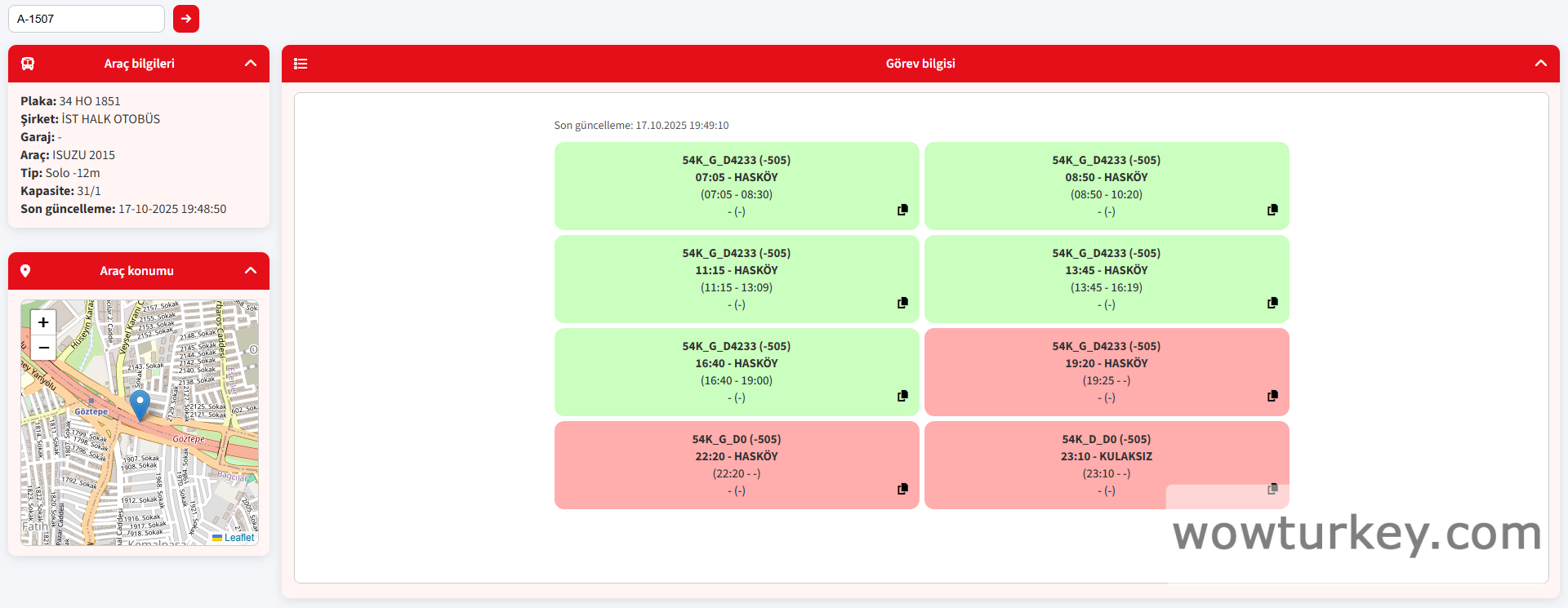
Task: Zoom out on the map
Action: [x=43, y=348]
